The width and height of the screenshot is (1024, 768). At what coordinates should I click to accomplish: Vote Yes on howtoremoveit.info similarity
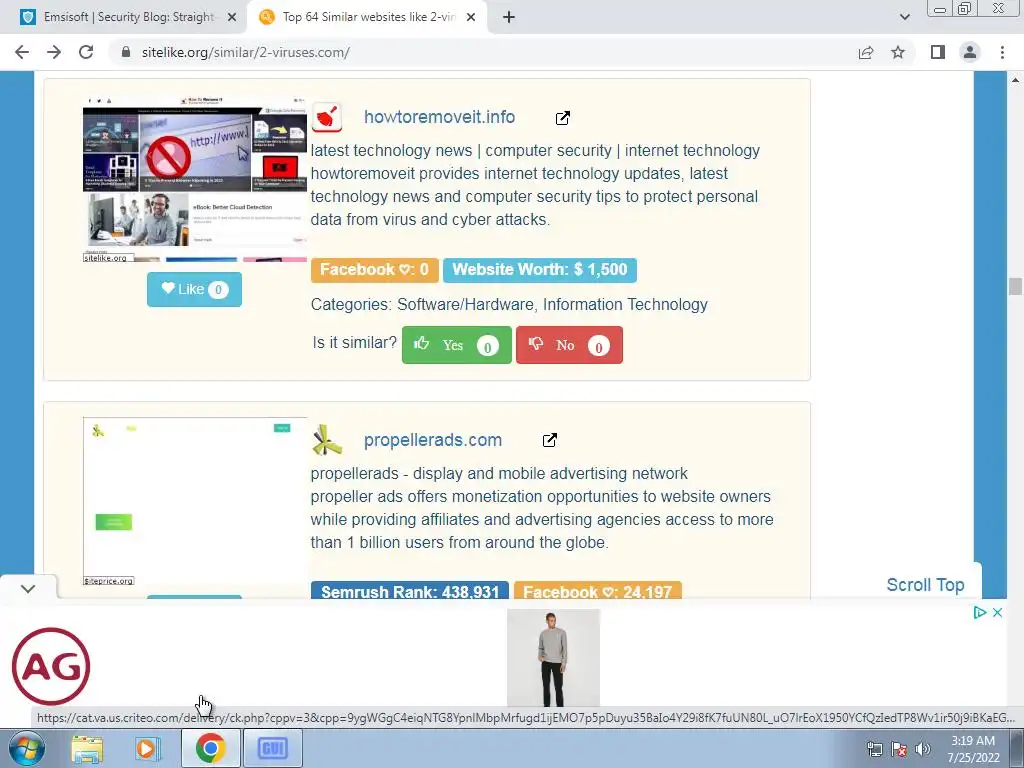pyautogui.click(x=456, y=345)
